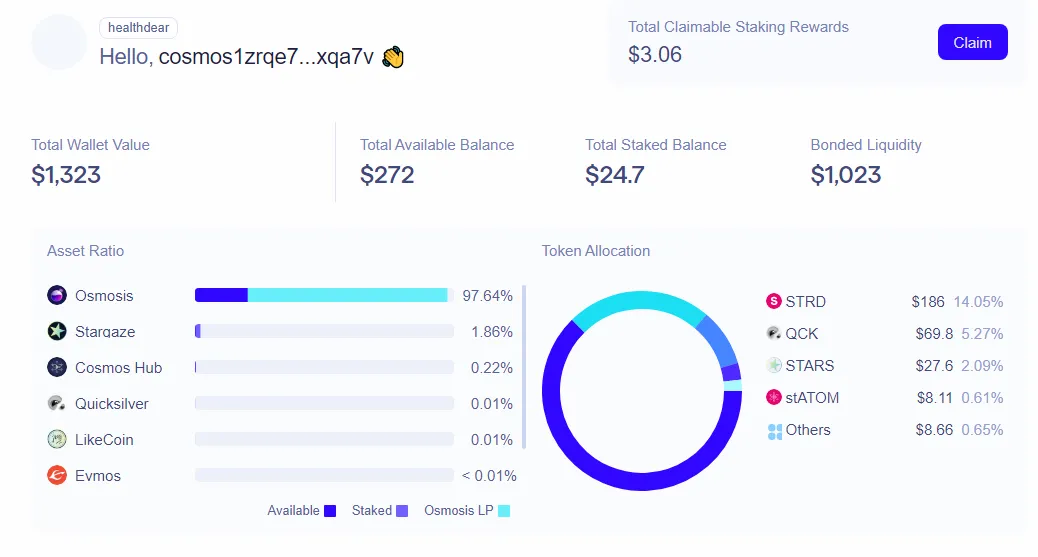This screenshot has height=557, width=1038.
Task: Click the Stargaze chain icon
Action: tap(57, 331)
